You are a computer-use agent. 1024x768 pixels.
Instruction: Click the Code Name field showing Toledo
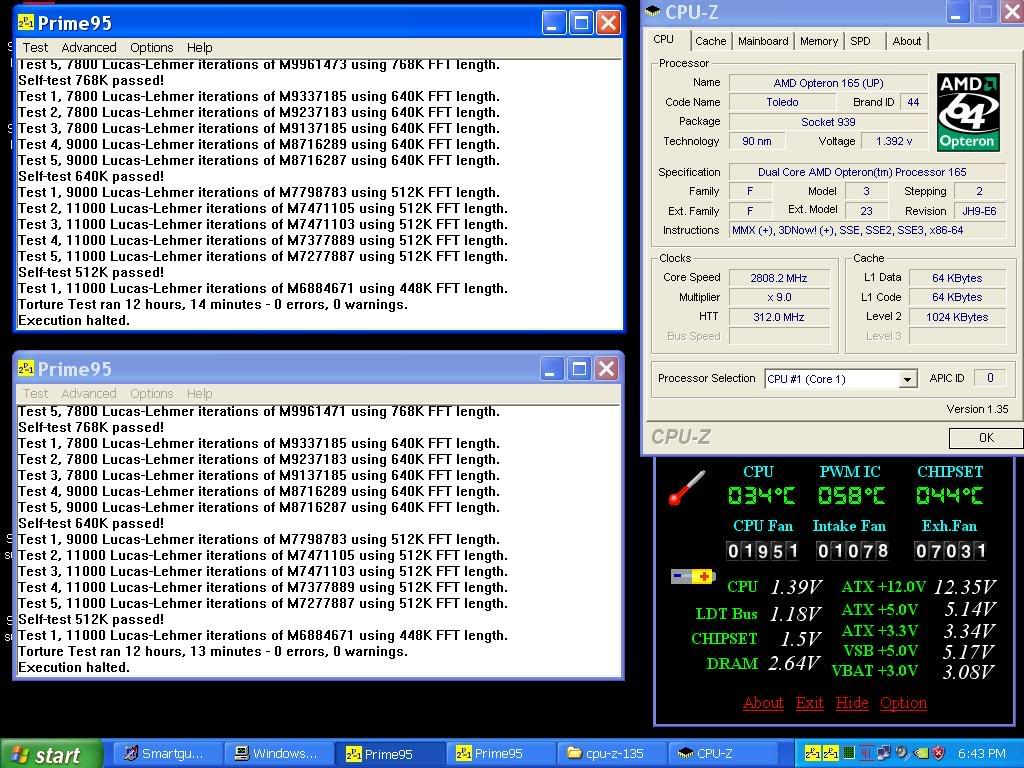[x=782, y=102]
